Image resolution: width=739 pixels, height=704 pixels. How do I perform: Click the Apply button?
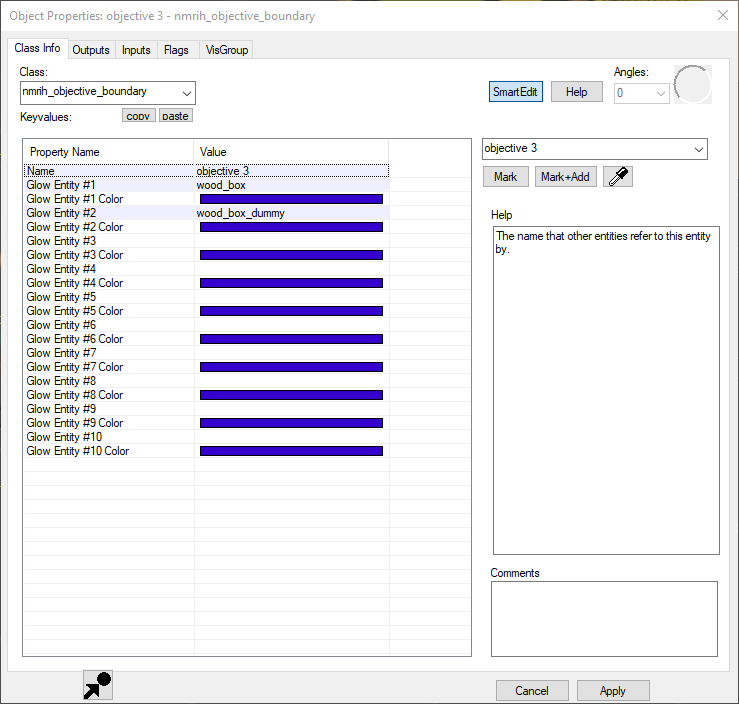point(613,691)
